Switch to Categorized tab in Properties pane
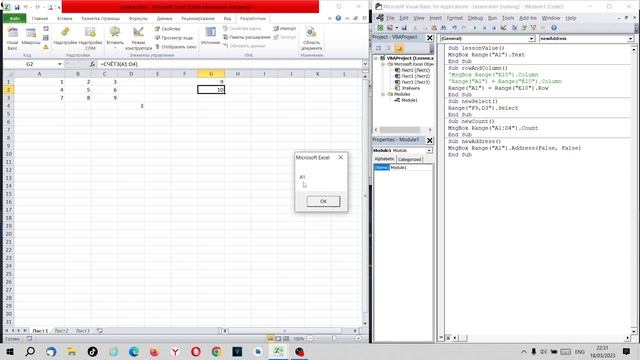640x360 pixels. coord(409,159)
